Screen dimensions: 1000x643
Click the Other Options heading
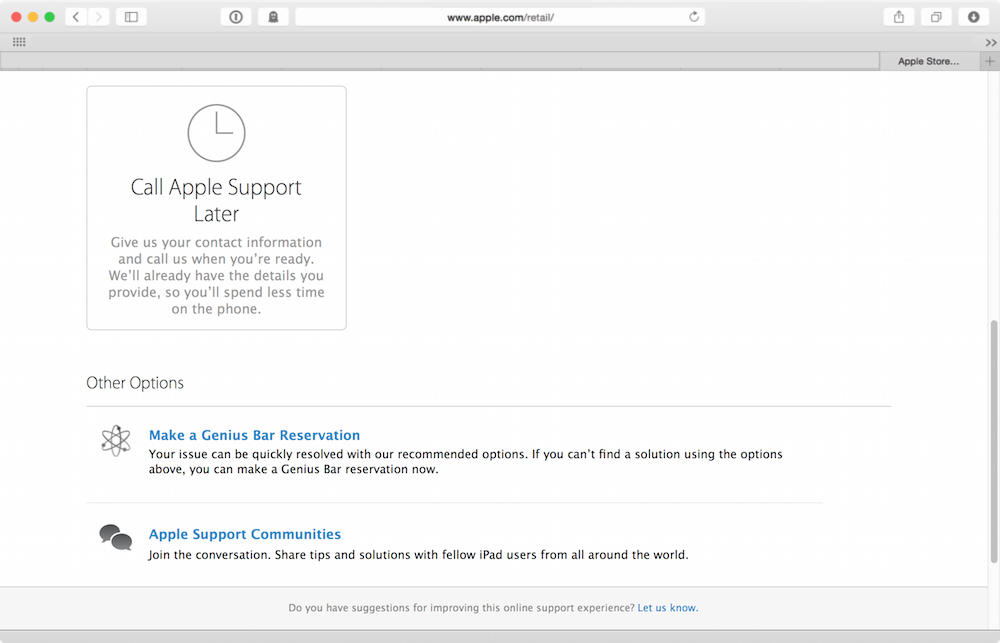135,383
